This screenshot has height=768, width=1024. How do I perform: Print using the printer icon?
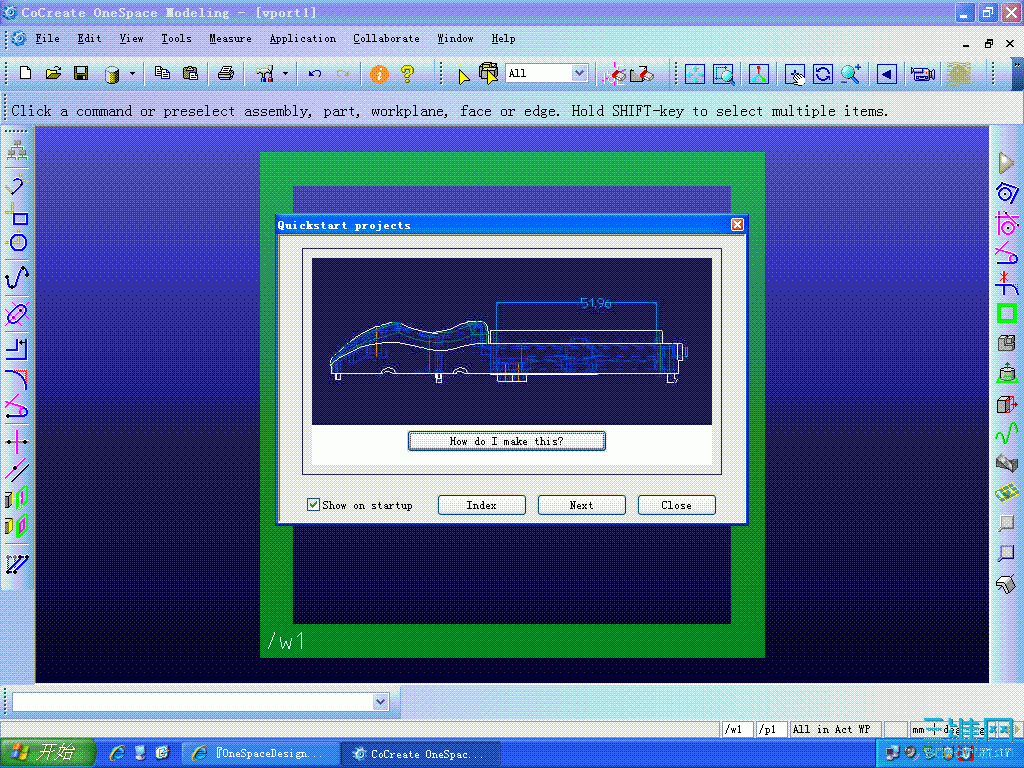coord(226,73)
